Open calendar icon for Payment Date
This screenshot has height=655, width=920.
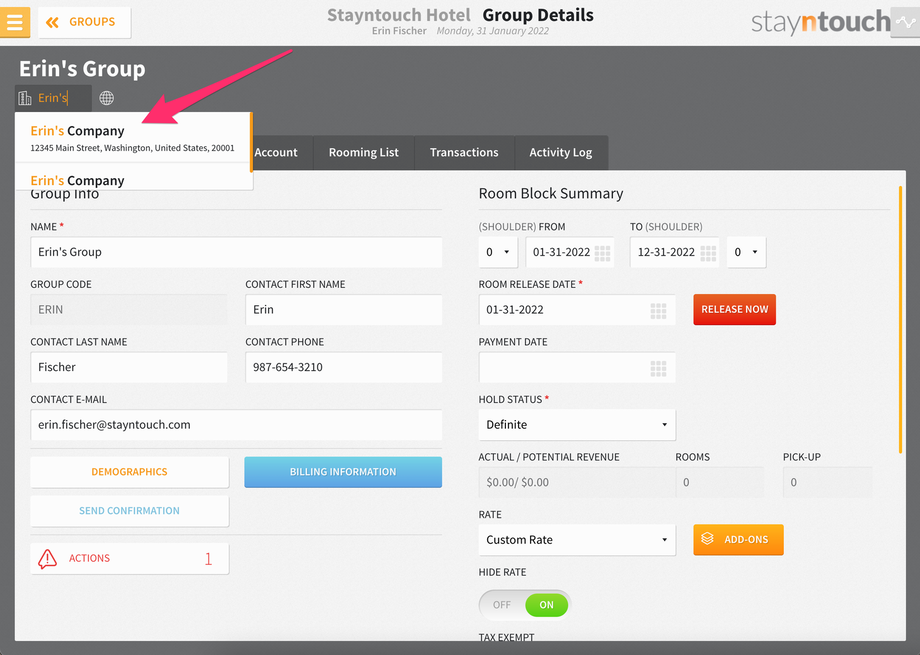(658, 368)
